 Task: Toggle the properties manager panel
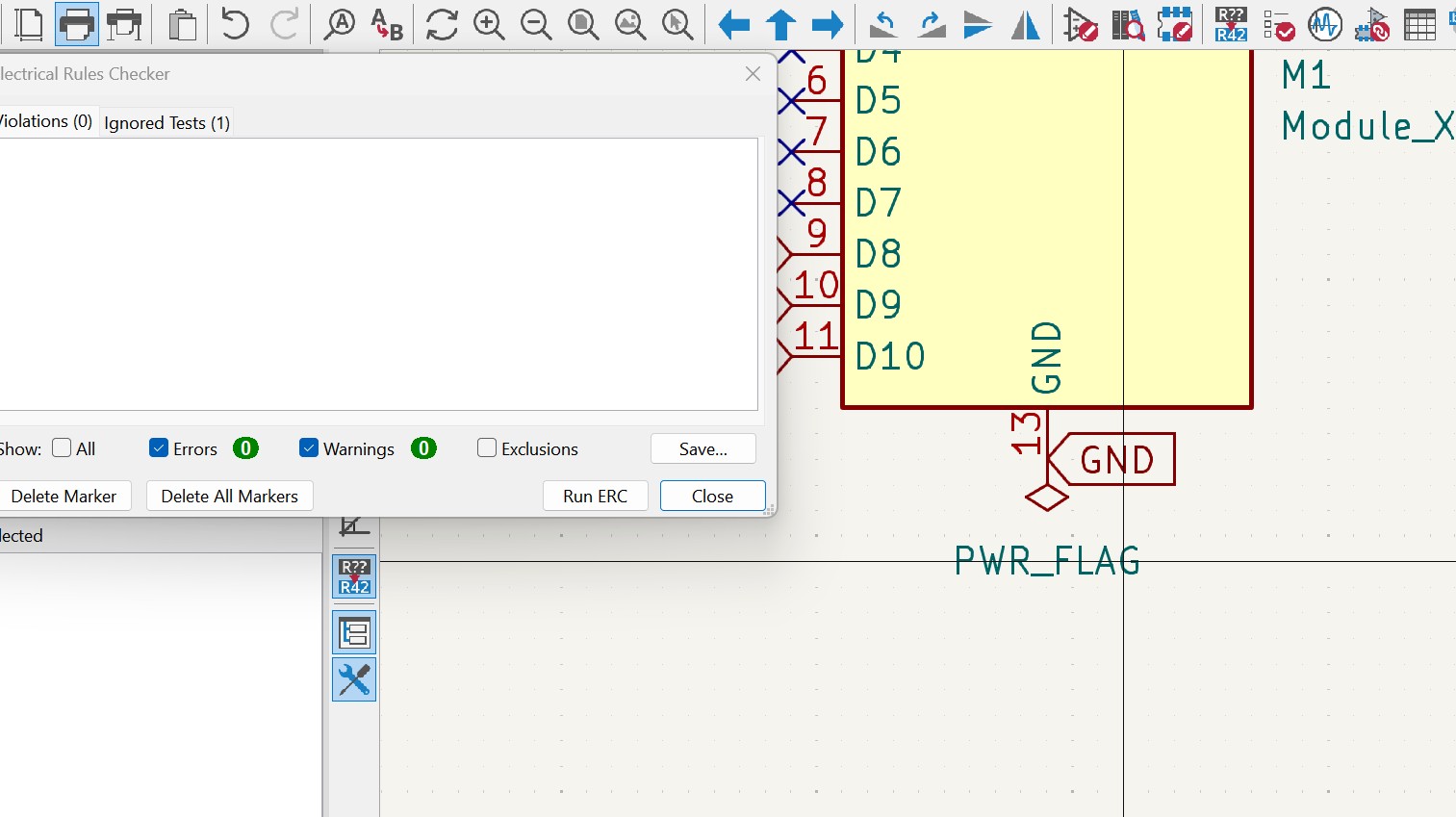click(354, 679)
